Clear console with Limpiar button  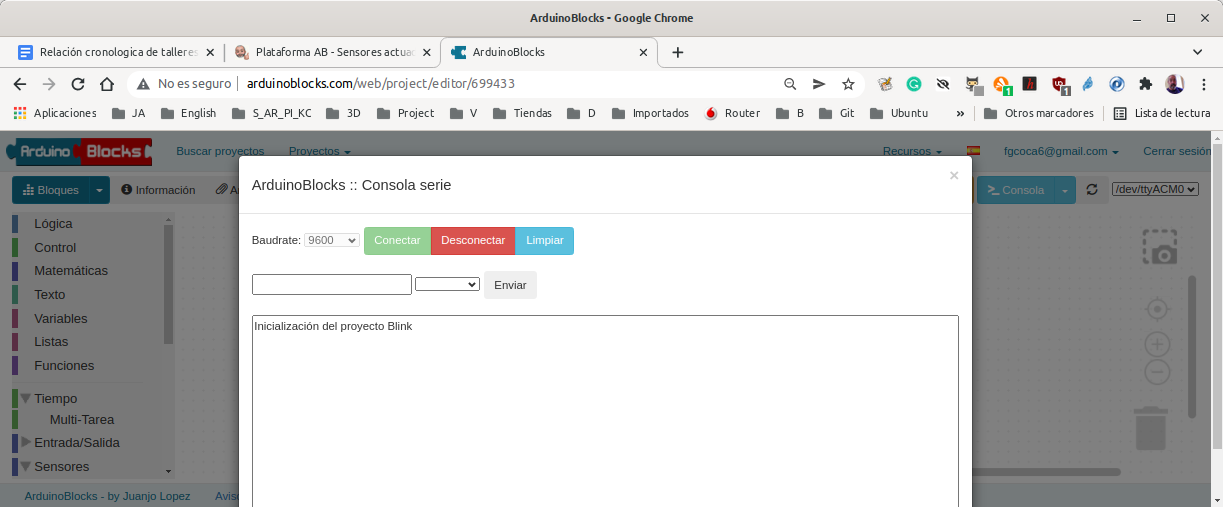click(544, 241)
